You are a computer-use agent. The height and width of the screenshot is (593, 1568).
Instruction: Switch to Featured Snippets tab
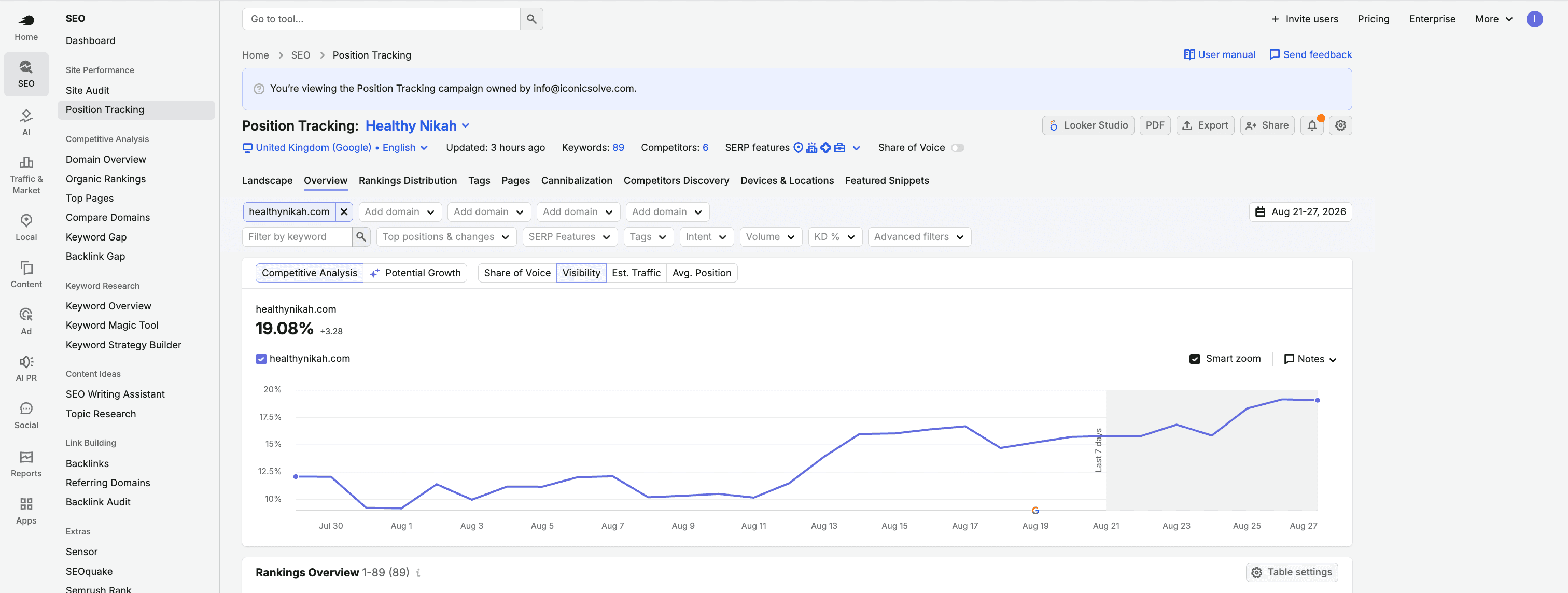click(x=886, y=180)
